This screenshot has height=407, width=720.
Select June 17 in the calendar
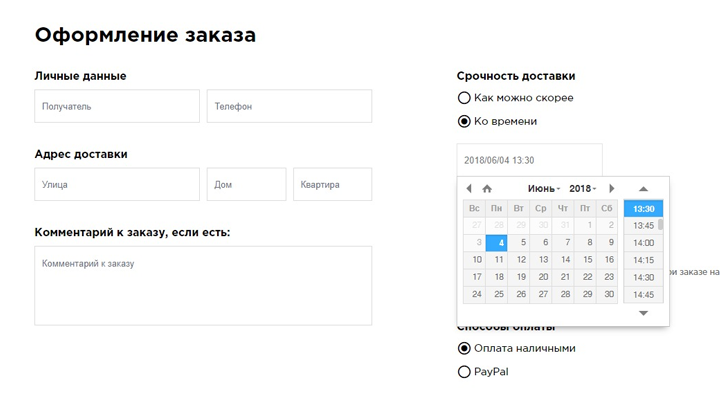(474, 277)
